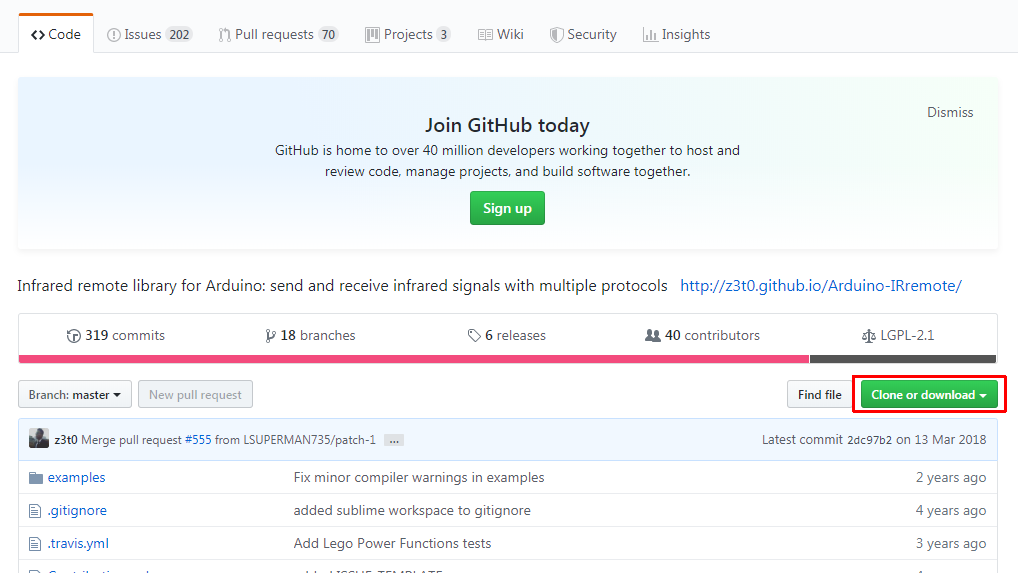Click '4 years ago' on .gitignore row

[x=950, y=511]
